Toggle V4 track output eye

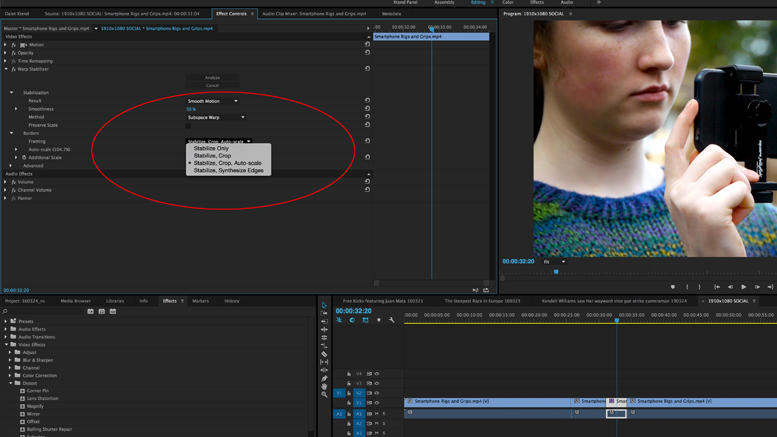(377, 374)
